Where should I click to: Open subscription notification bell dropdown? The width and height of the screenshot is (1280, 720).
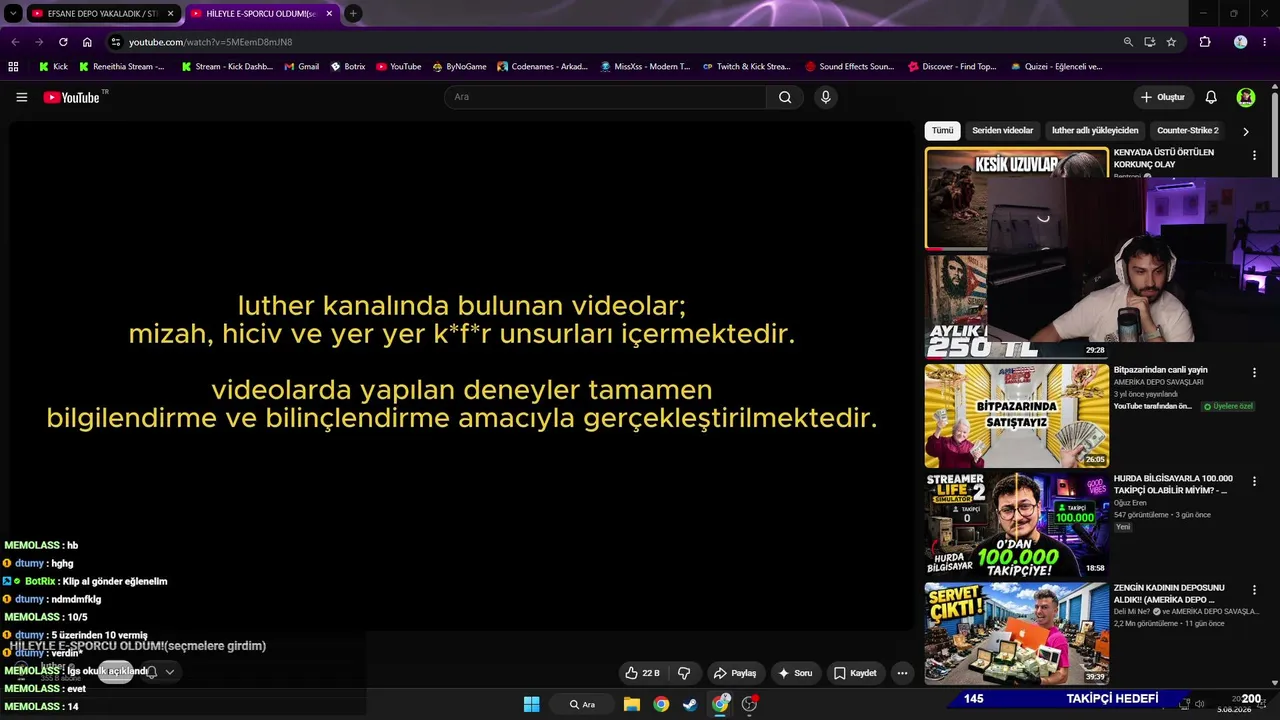click(x=160, y=672)
